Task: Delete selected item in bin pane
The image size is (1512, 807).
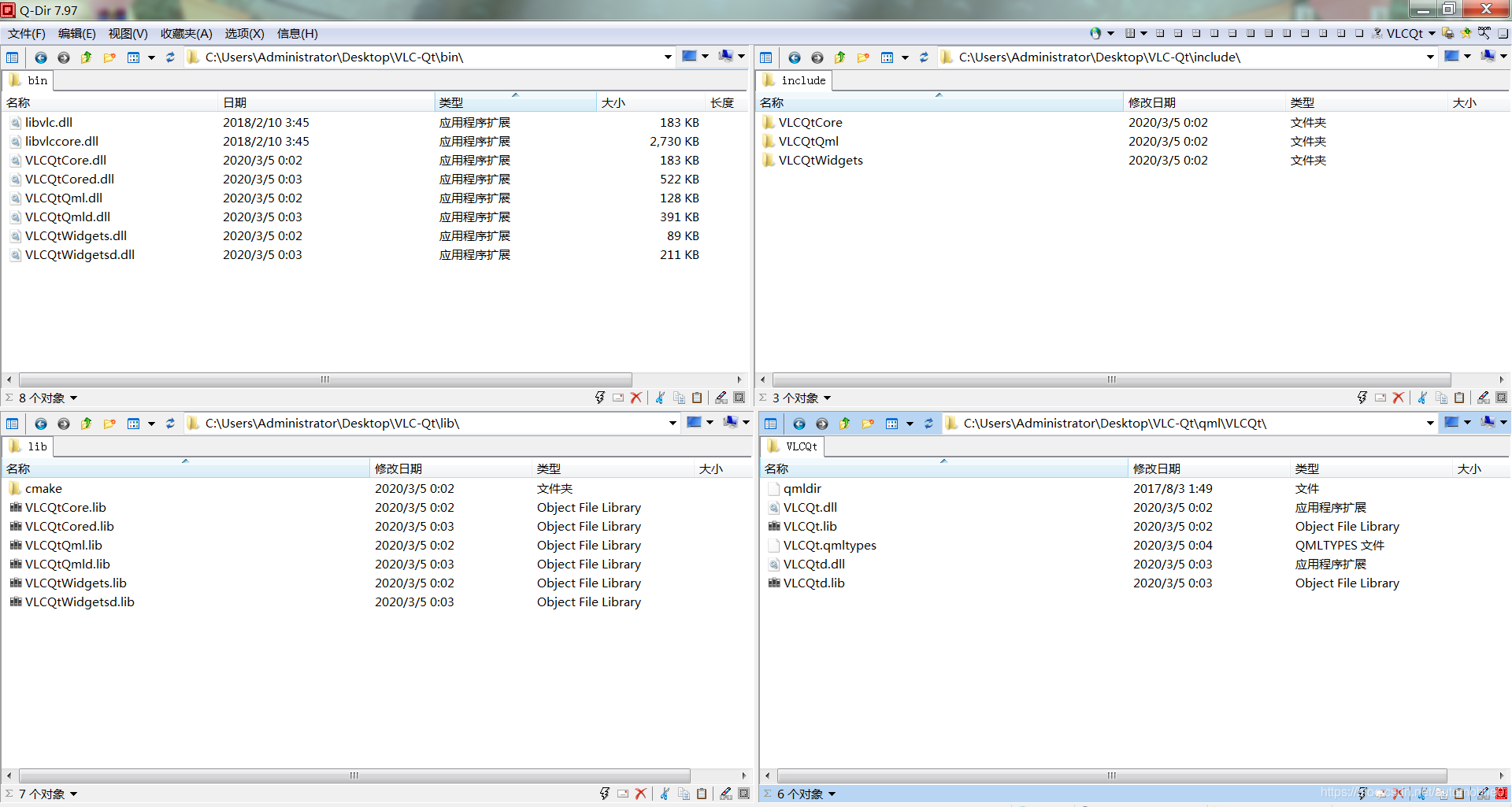Action: click(x=636, y=398)
